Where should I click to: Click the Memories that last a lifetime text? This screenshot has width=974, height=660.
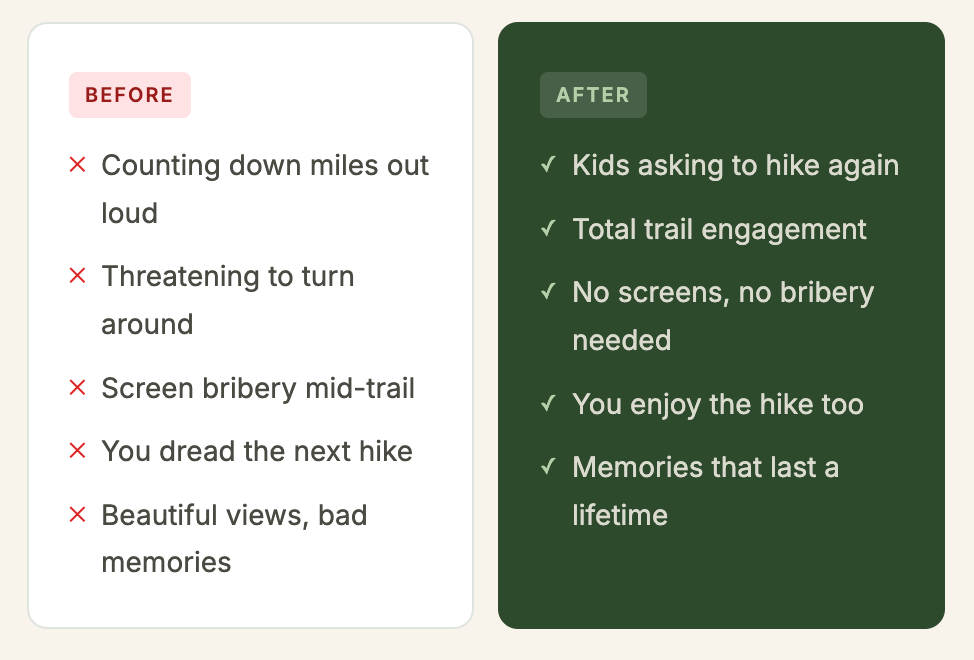click(x=705, y=490)
